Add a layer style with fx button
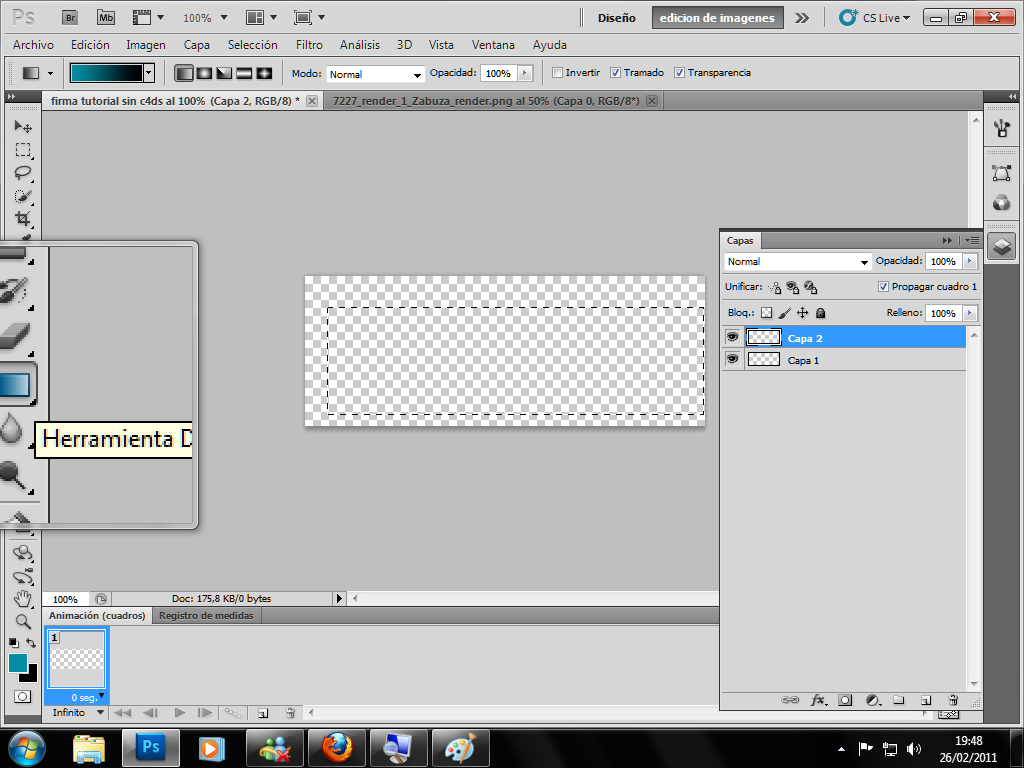This screenshot has height=768, width=1024. (x=818, y=700)
